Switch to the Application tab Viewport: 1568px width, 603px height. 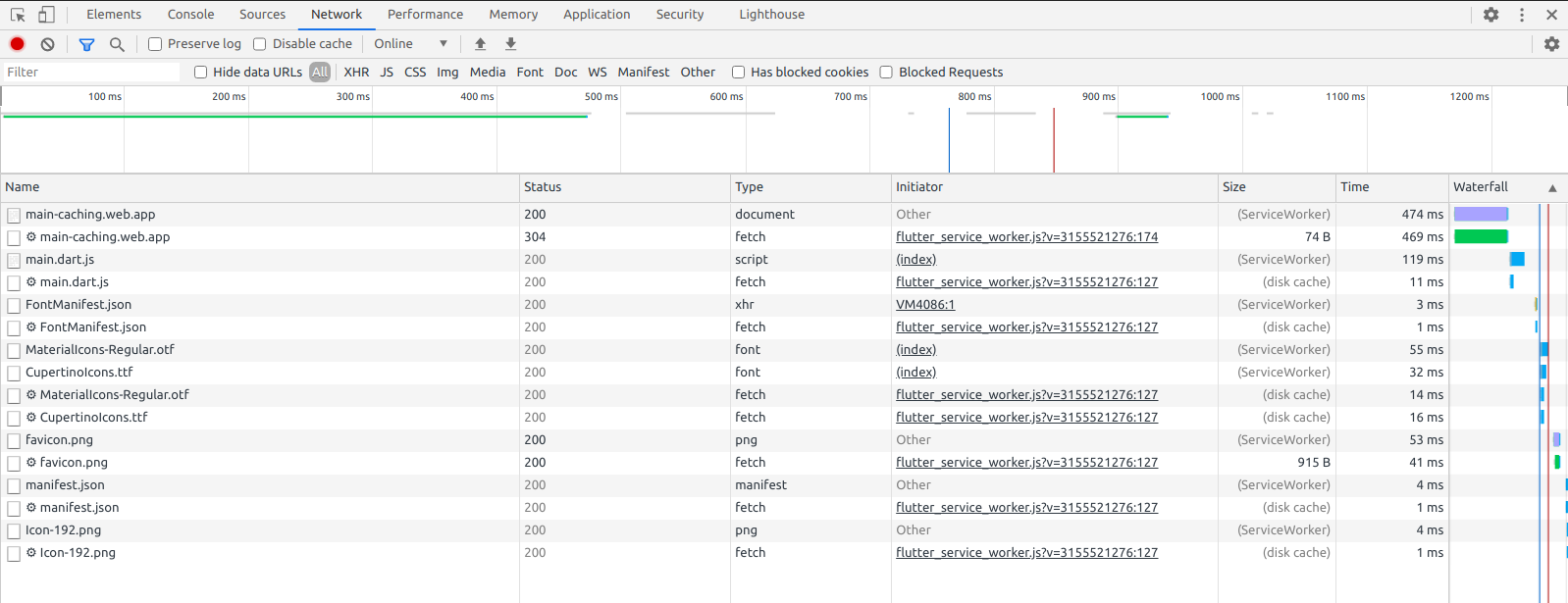597,15
